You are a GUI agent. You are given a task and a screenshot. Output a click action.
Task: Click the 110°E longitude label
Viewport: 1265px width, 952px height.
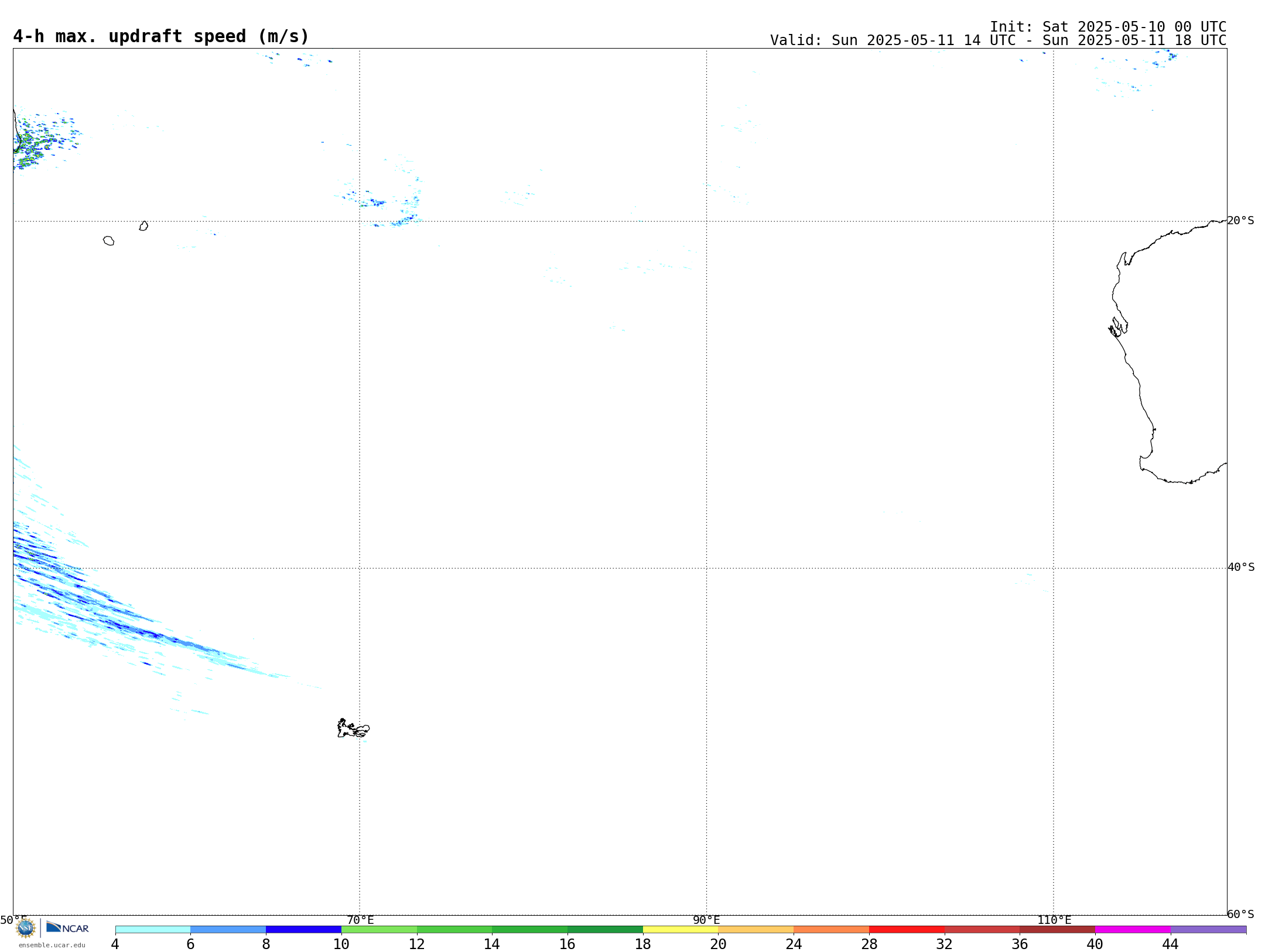pyautogui.click(x=1054, y=920)
